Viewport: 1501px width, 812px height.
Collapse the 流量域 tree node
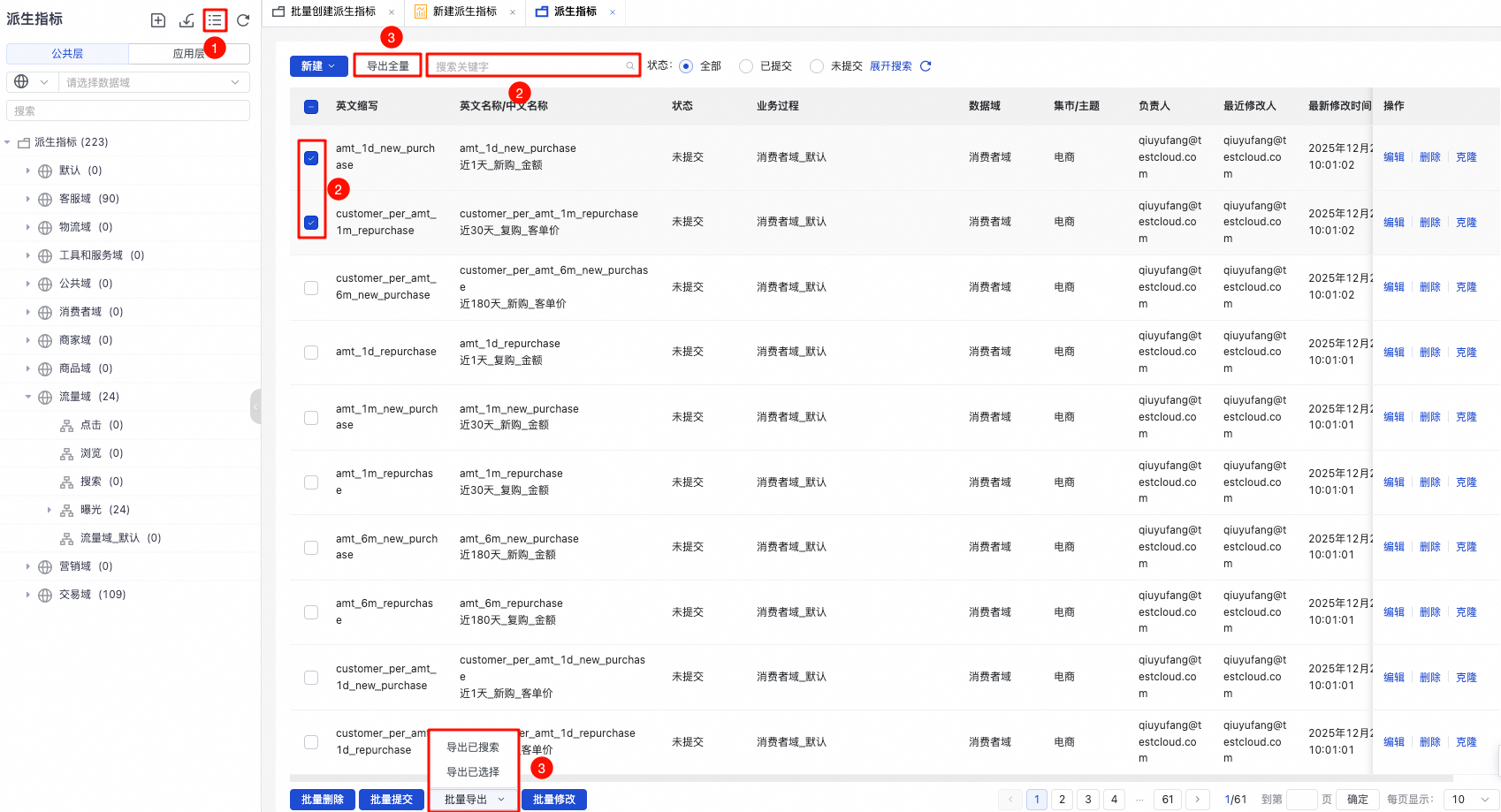[x=28, y=397]
